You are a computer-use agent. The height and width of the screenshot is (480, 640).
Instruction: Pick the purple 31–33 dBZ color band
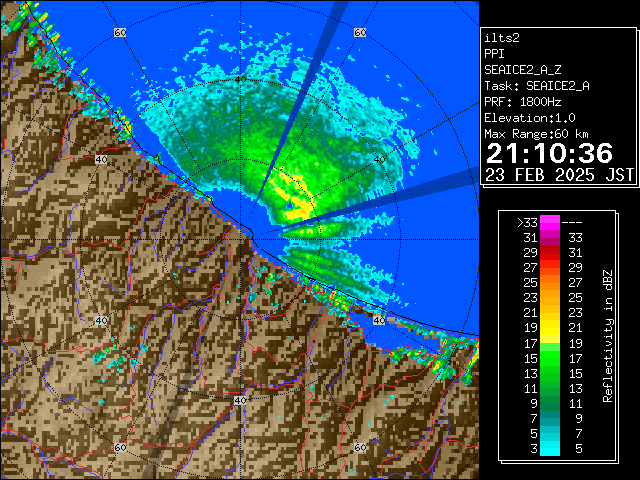(550, 238)
